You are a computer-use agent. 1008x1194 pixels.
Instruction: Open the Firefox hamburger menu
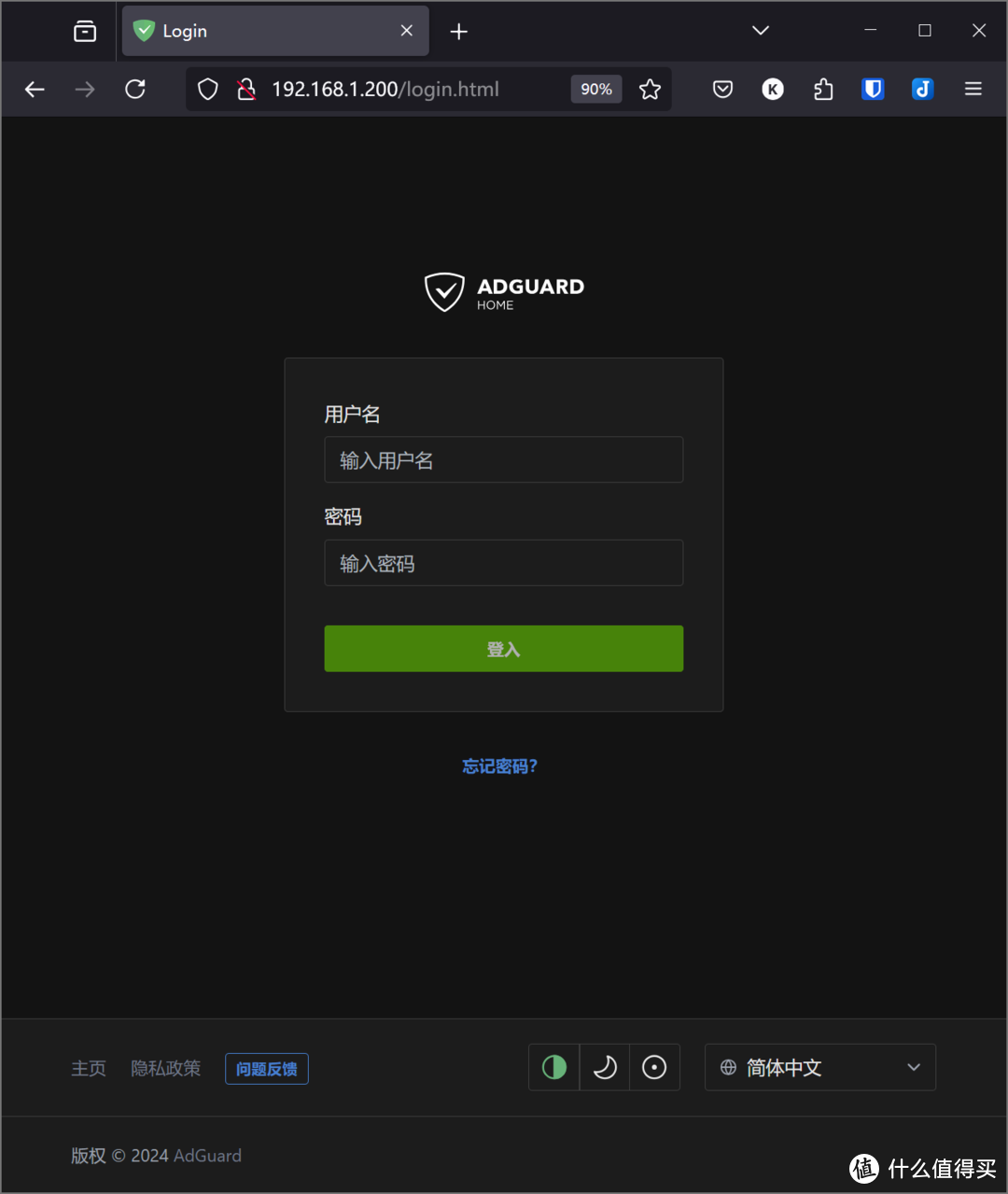pyautogui.click(x=973, y=89)
